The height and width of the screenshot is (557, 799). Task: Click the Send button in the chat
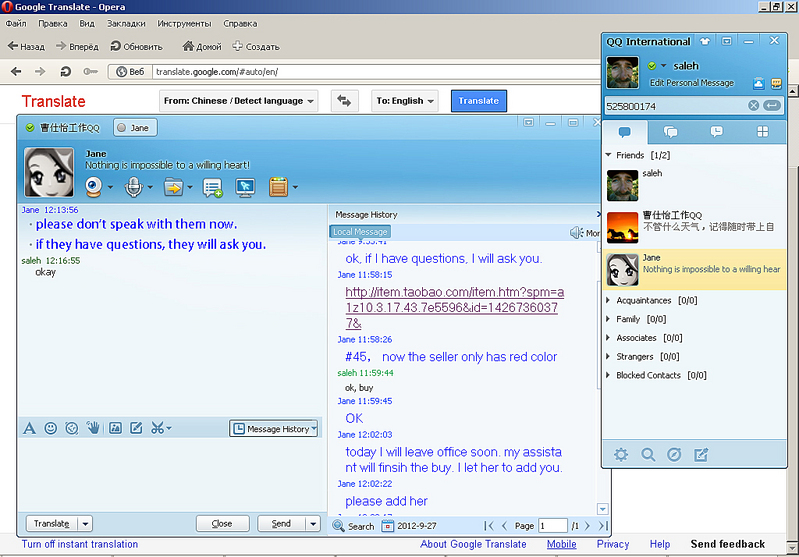281,523
